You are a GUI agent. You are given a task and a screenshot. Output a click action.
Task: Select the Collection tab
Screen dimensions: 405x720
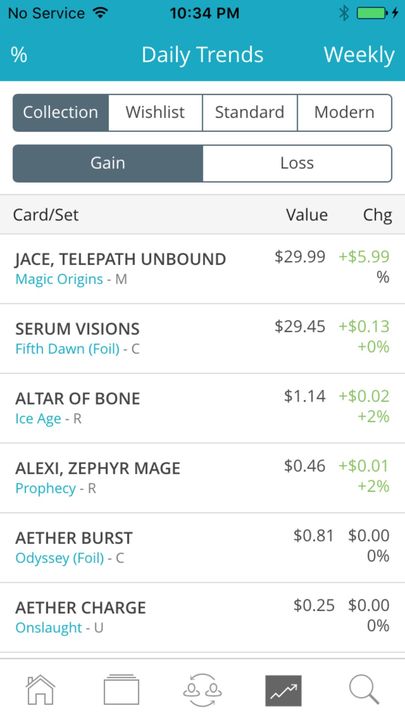[61, 112]
